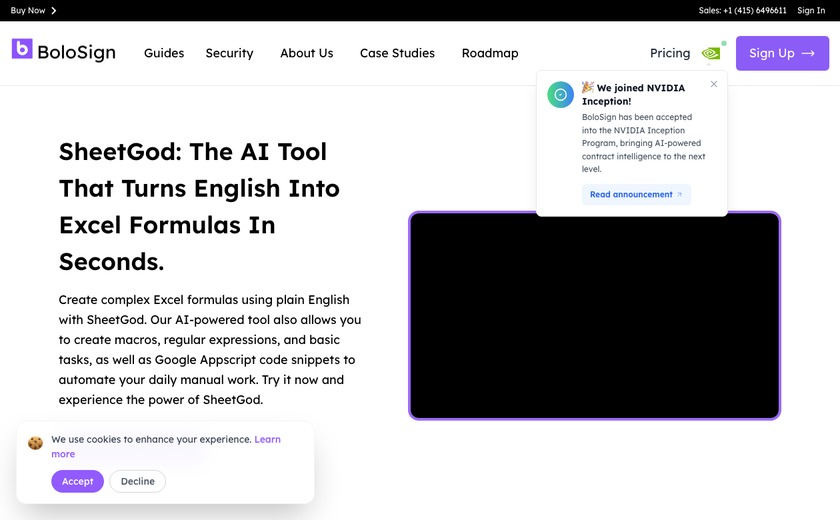840x520 pixels.
Task: Click the NVIDIA logo icon beside Pricing
Action: tap(711, 53)
